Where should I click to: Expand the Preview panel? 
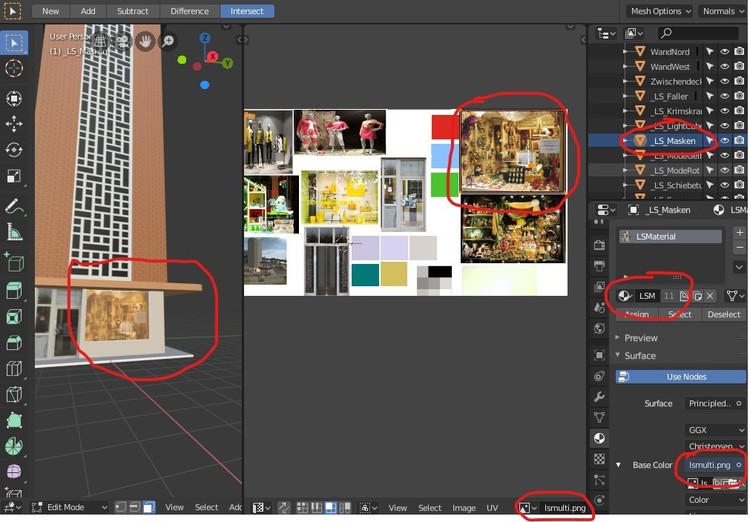pyautogui.click(x=640, y=338)
